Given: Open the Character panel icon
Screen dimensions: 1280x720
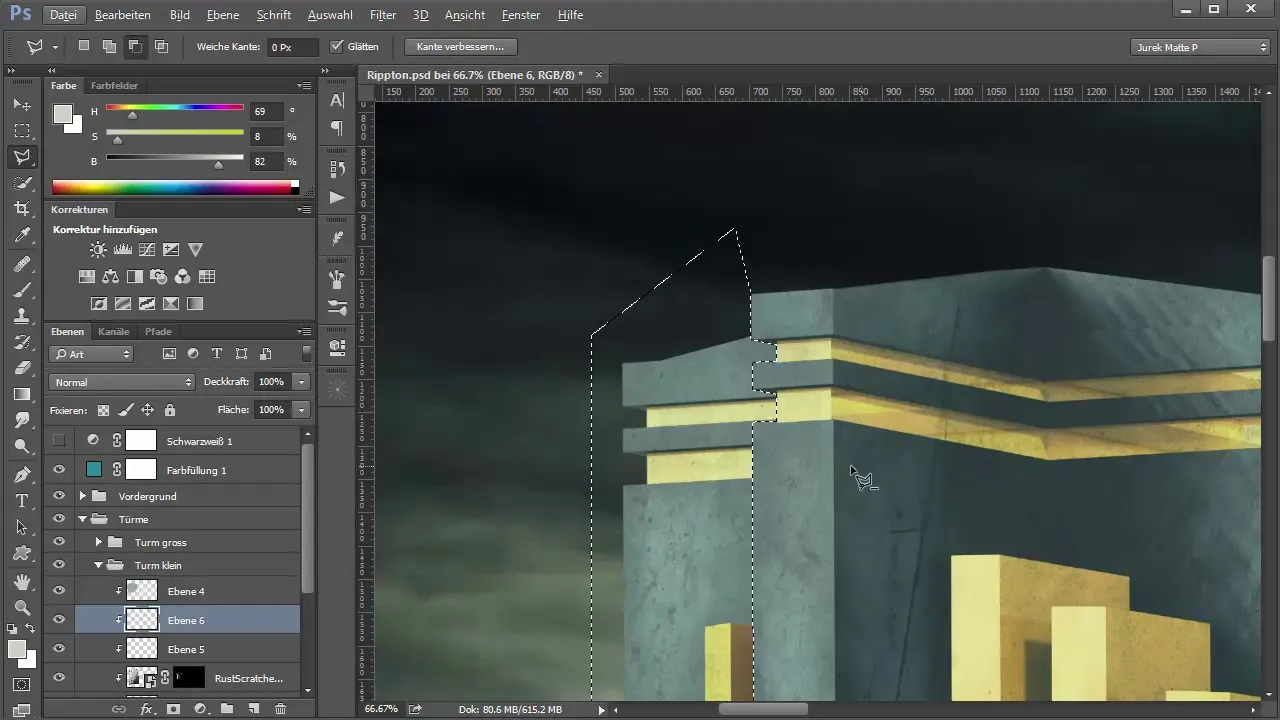Looking at the screenshot, I should (337, 101).
